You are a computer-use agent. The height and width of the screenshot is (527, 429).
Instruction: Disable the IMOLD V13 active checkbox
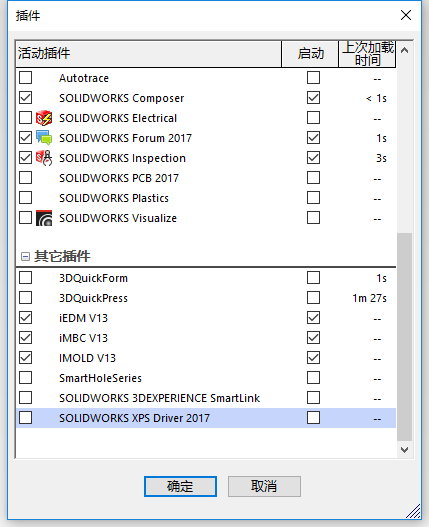point(26,358)
